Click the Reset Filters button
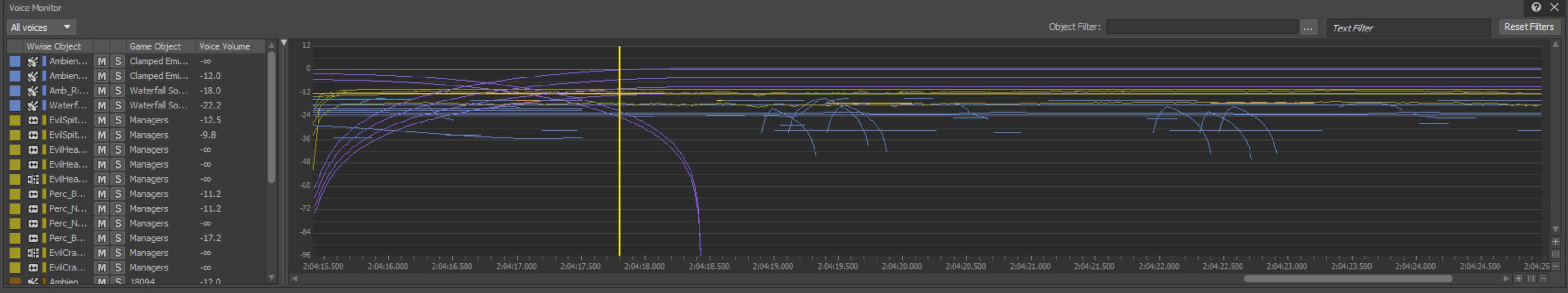 (1528, 27)
